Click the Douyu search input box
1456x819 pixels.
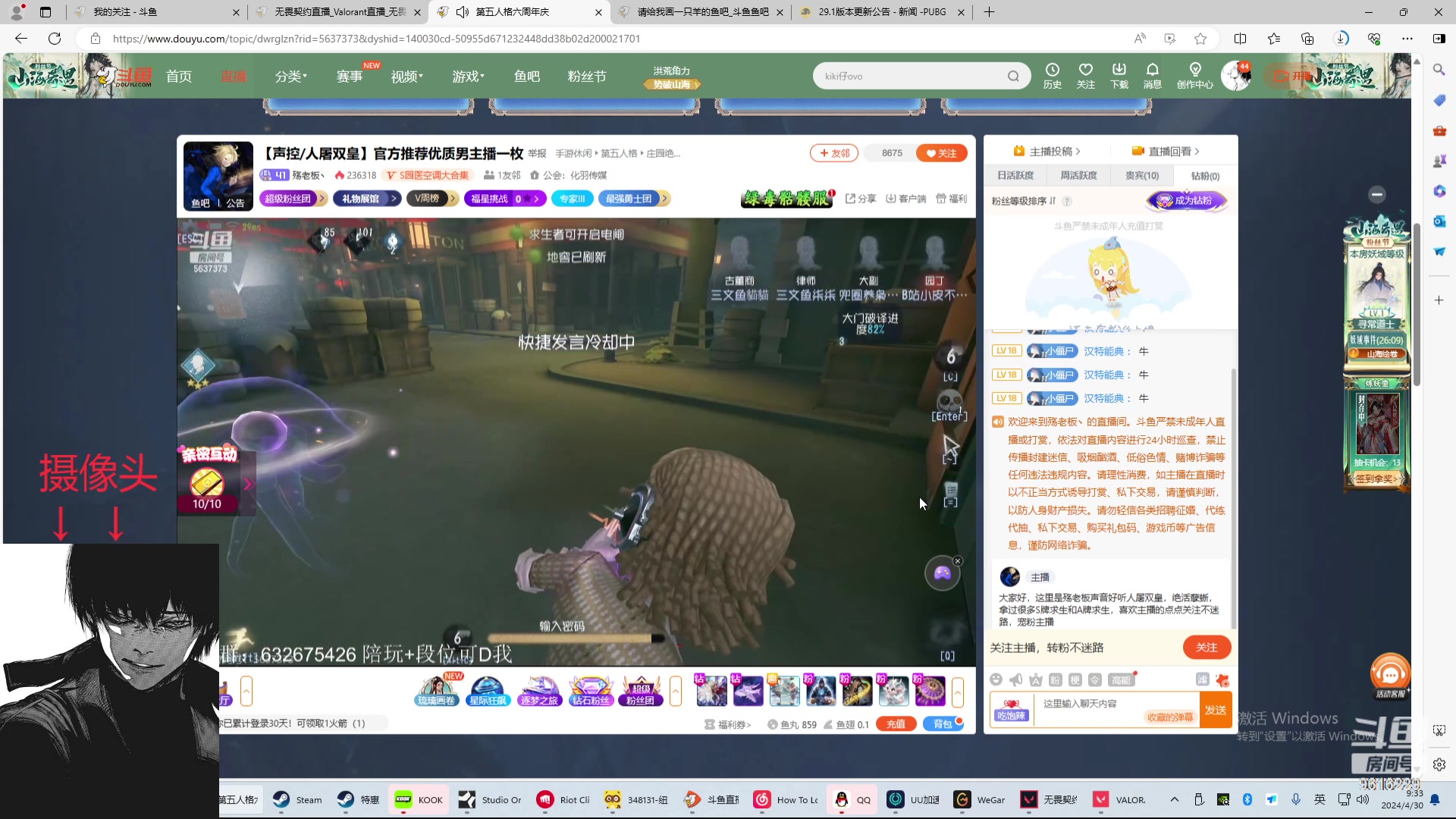[x=910, y=76]
